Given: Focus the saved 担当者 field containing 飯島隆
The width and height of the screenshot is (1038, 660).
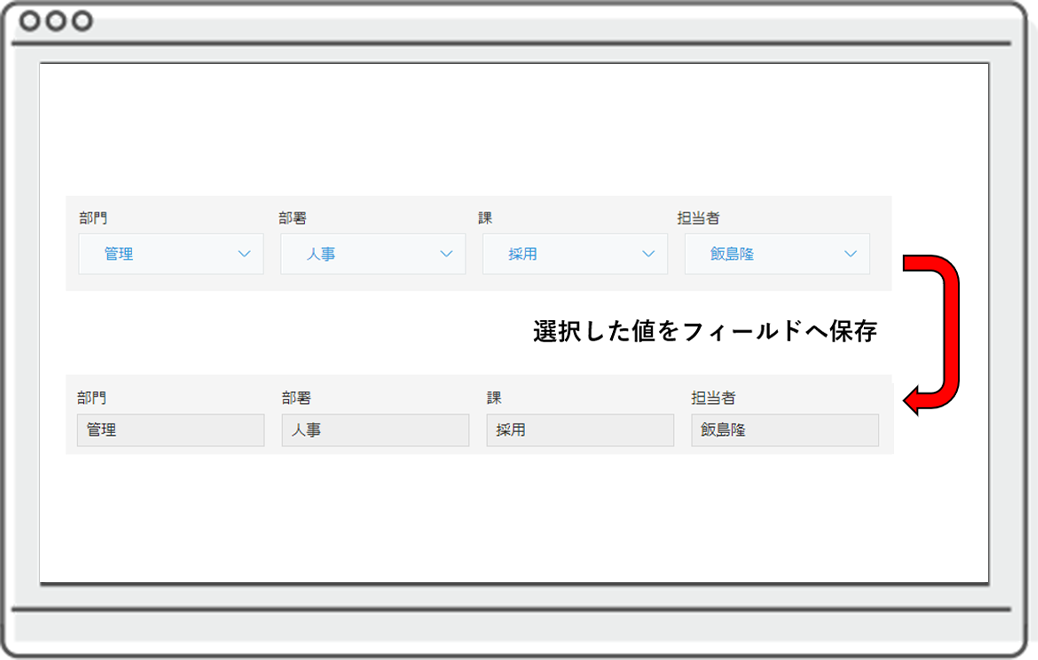Looking at the screenshot, I should tap(785, 430).
